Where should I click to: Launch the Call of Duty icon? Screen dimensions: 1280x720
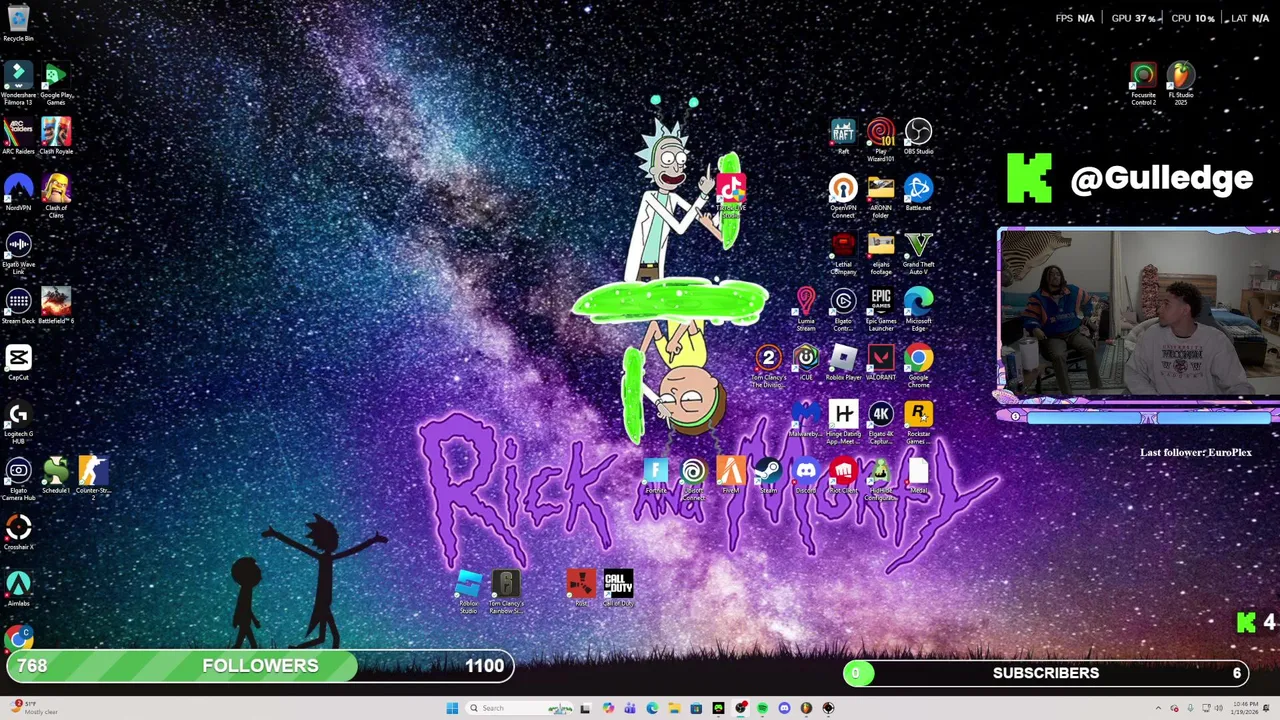[x=618, y=588]
